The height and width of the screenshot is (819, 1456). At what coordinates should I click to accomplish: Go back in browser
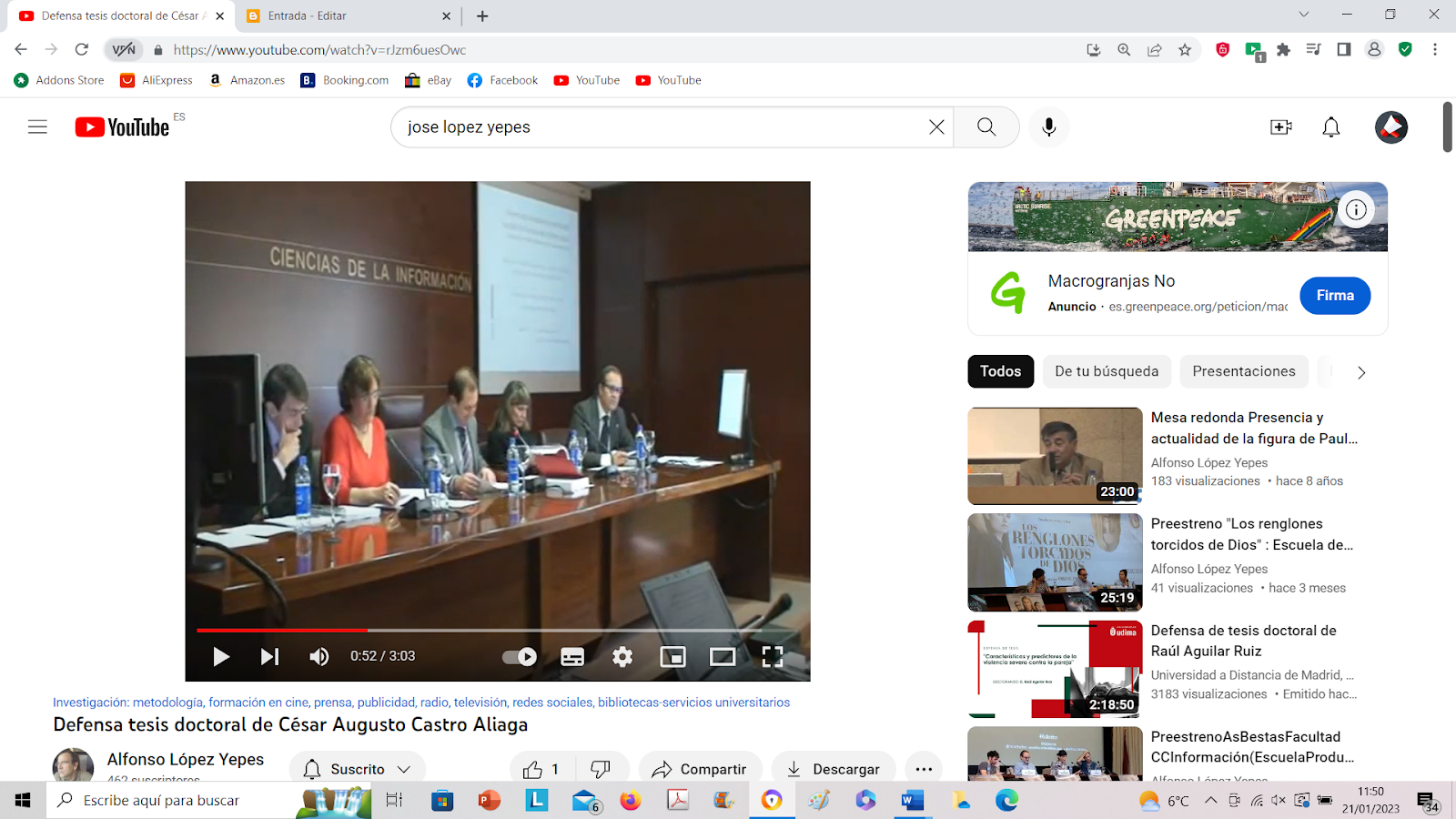(x=21, y=50)
